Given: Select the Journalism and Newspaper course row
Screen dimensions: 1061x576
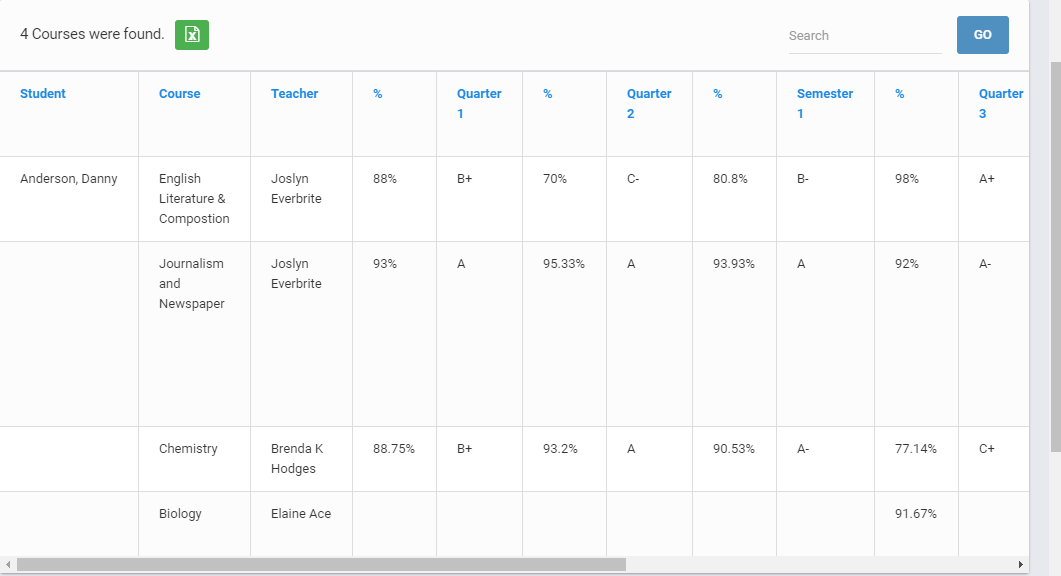Looking at the screenshot, I should (190, 283).
